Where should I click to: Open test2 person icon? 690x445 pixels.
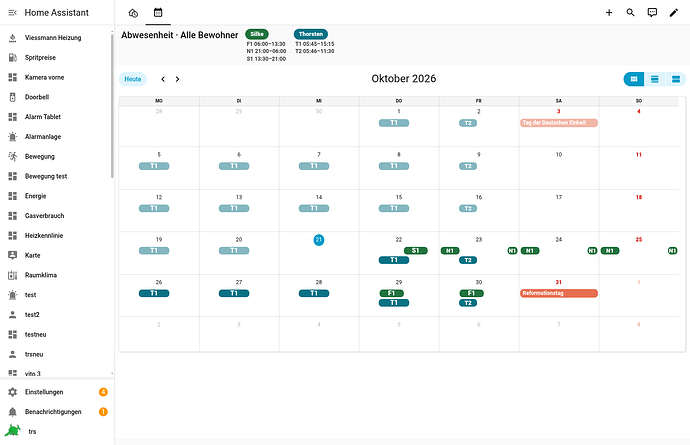click(13, 315)
